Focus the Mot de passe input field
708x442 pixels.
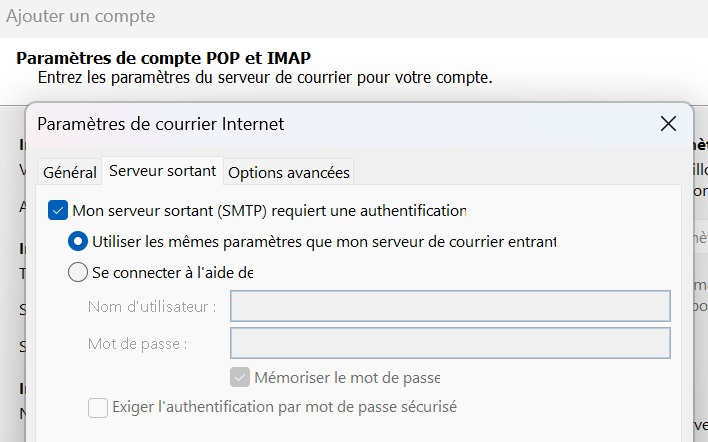pyautogui.click(x=450, y=343)
